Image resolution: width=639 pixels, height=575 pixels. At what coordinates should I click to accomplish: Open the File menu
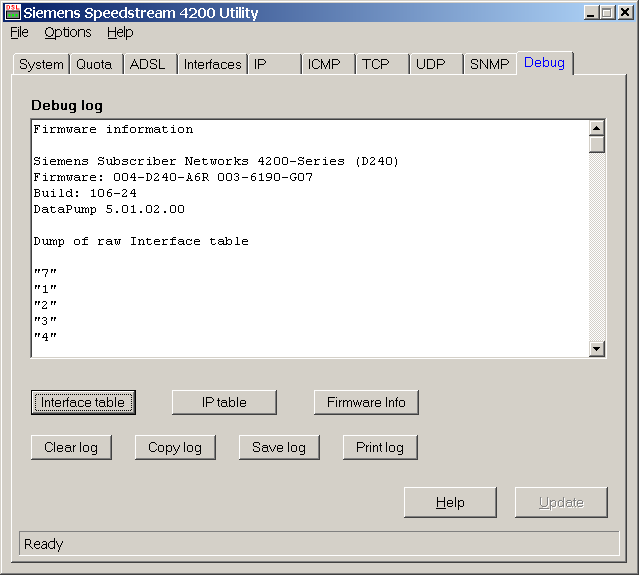click(x=19, y=32)
